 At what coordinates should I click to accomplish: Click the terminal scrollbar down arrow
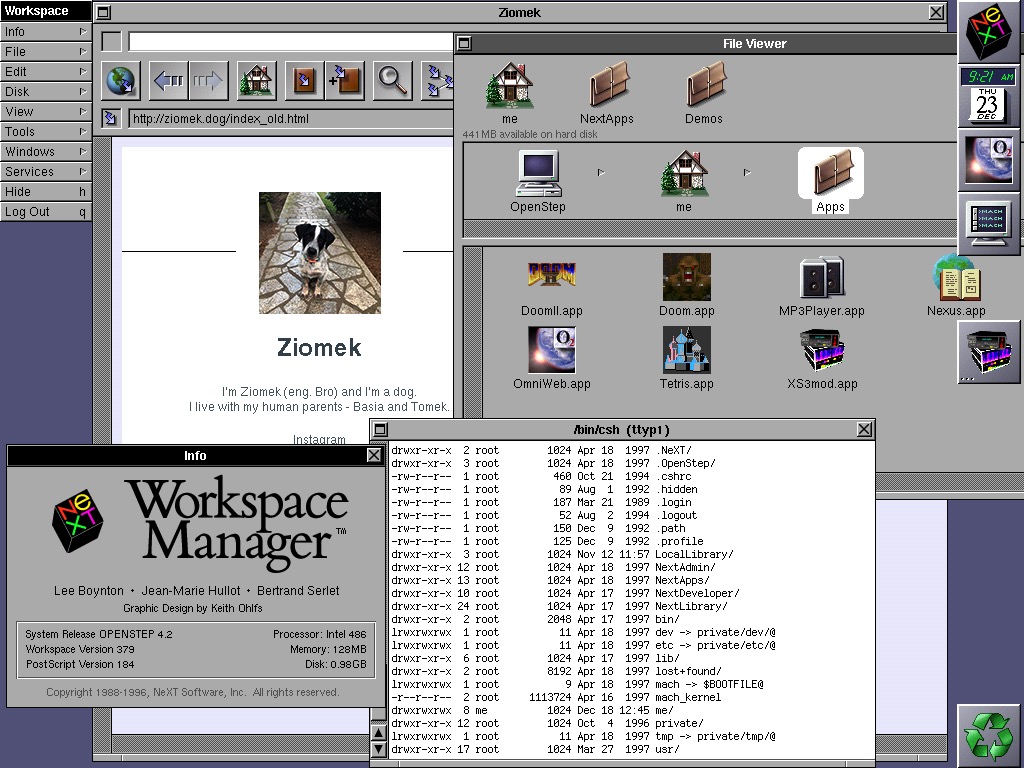(378, 748)
